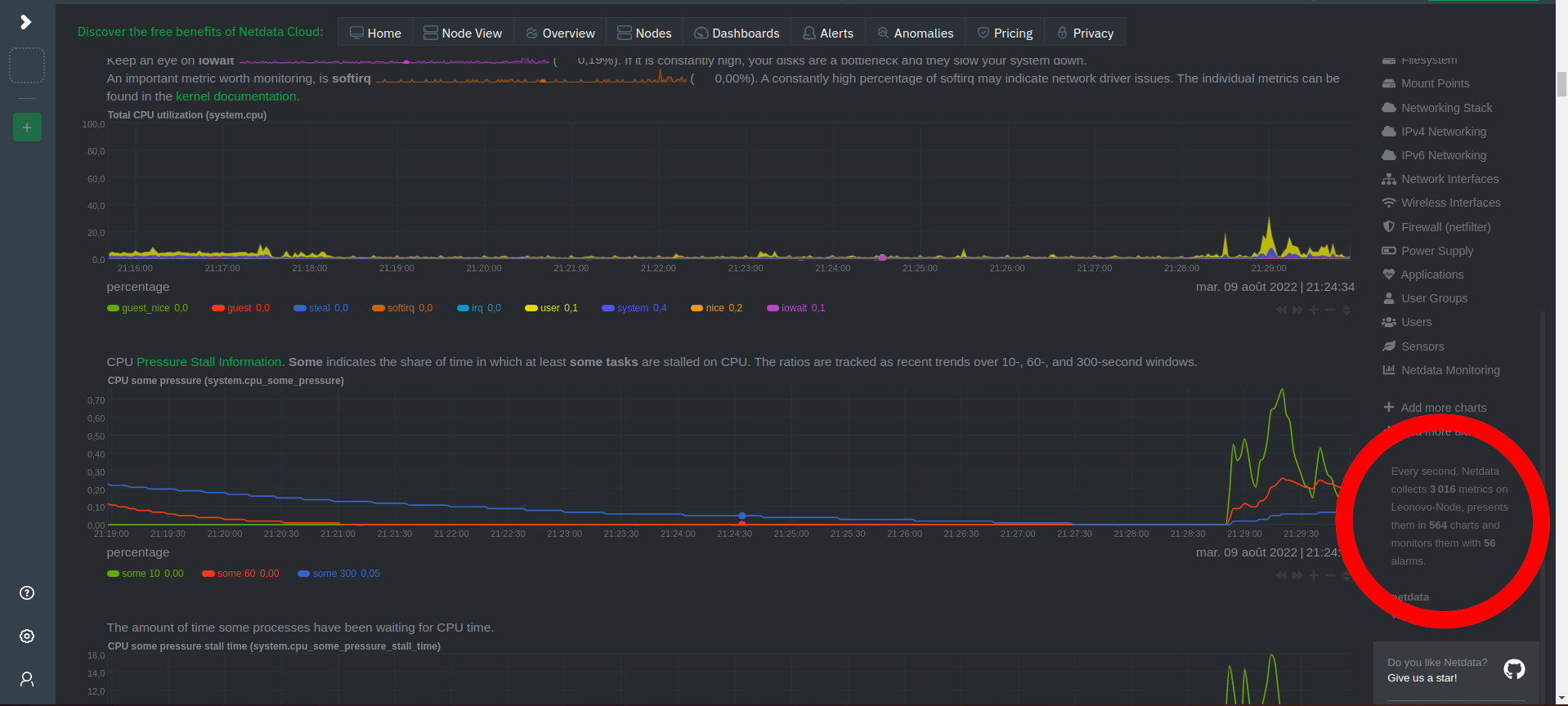Click the iowait purple legend swatch

tap(773, 308)
